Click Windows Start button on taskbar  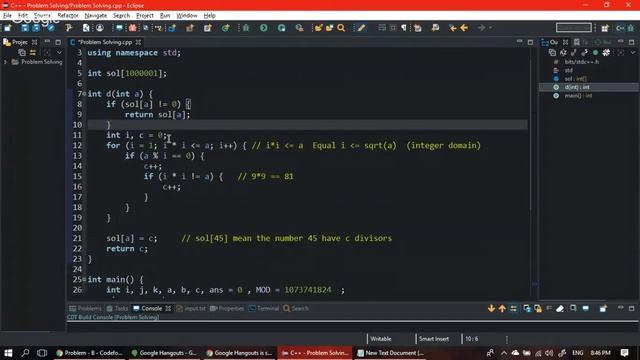pos(8,353)
